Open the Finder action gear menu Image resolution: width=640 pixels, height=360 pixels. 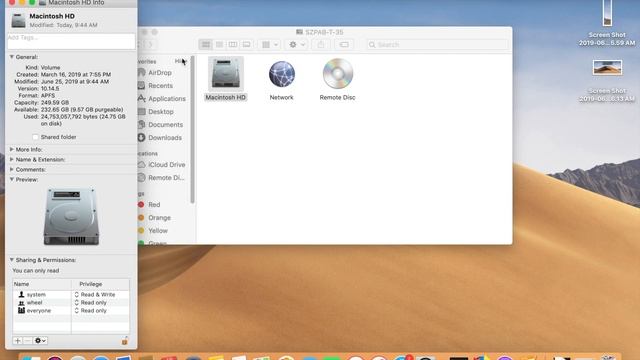(297, 44)
